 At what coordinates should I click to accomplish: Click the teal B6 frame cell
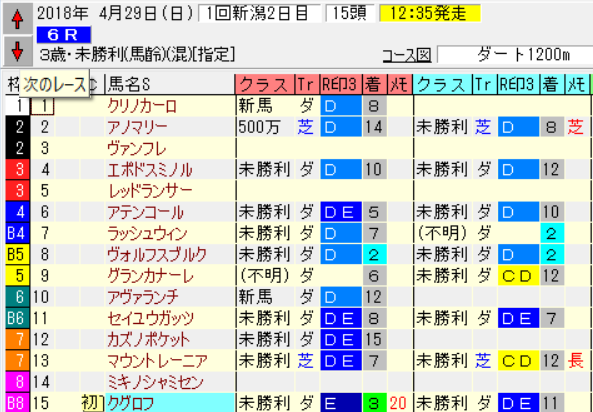coord(17,318)
